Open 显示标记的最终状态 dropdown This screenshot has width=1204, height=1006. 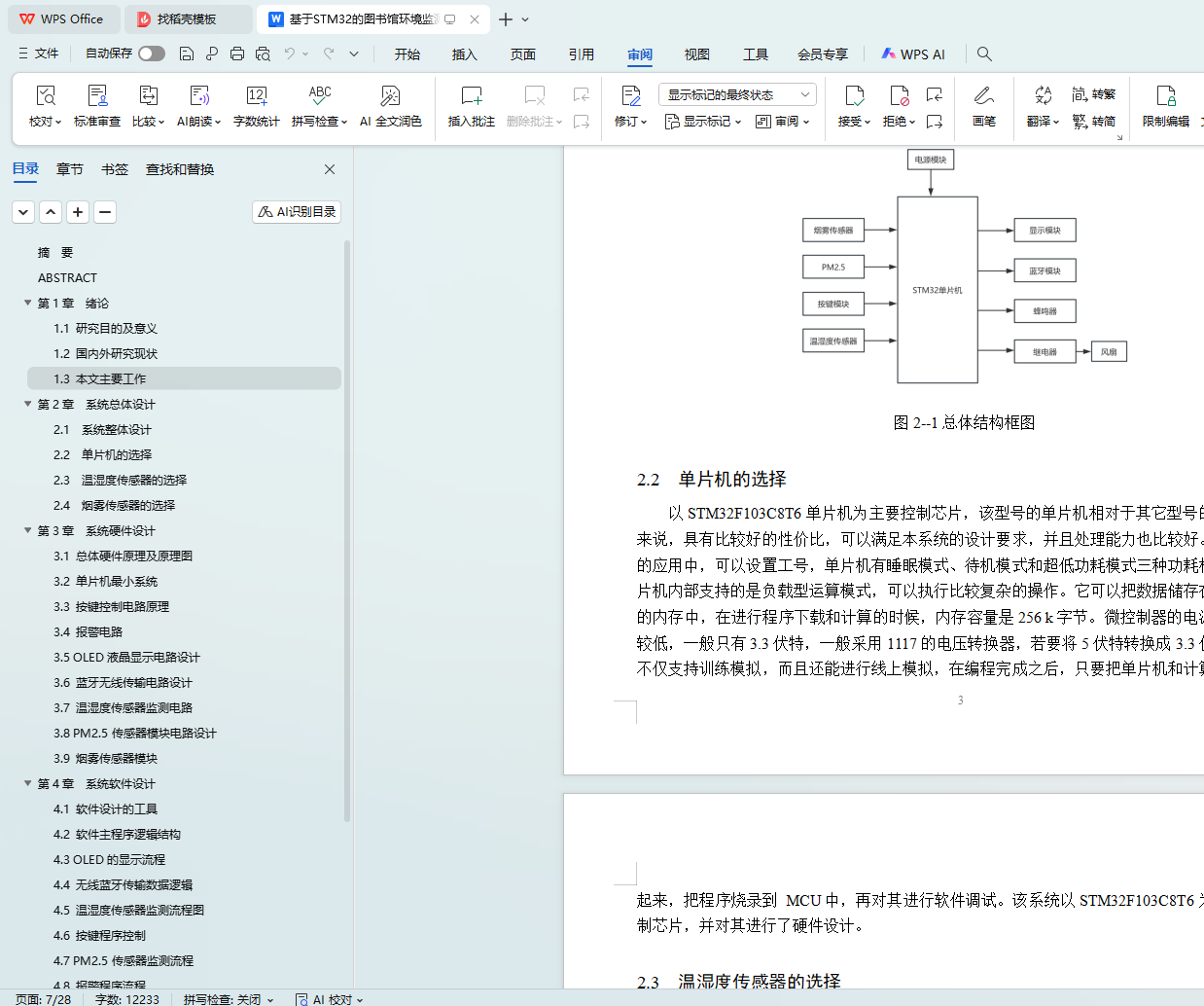click(737, 94)
